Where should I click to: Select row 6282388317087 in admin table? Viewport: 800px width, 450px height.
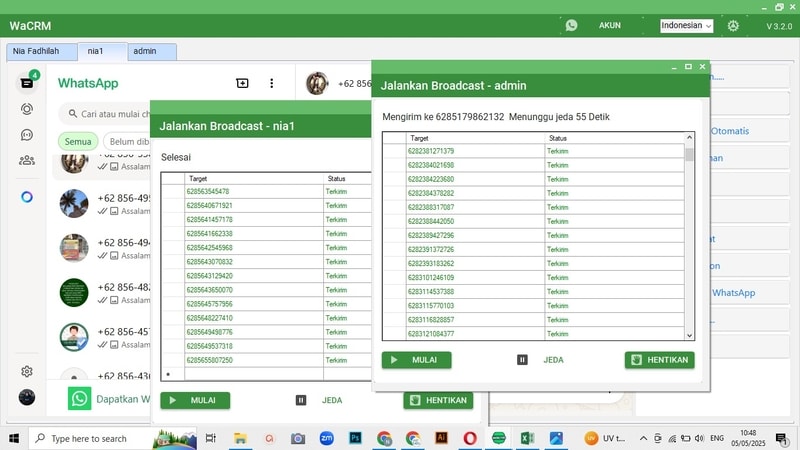[533, 207]
